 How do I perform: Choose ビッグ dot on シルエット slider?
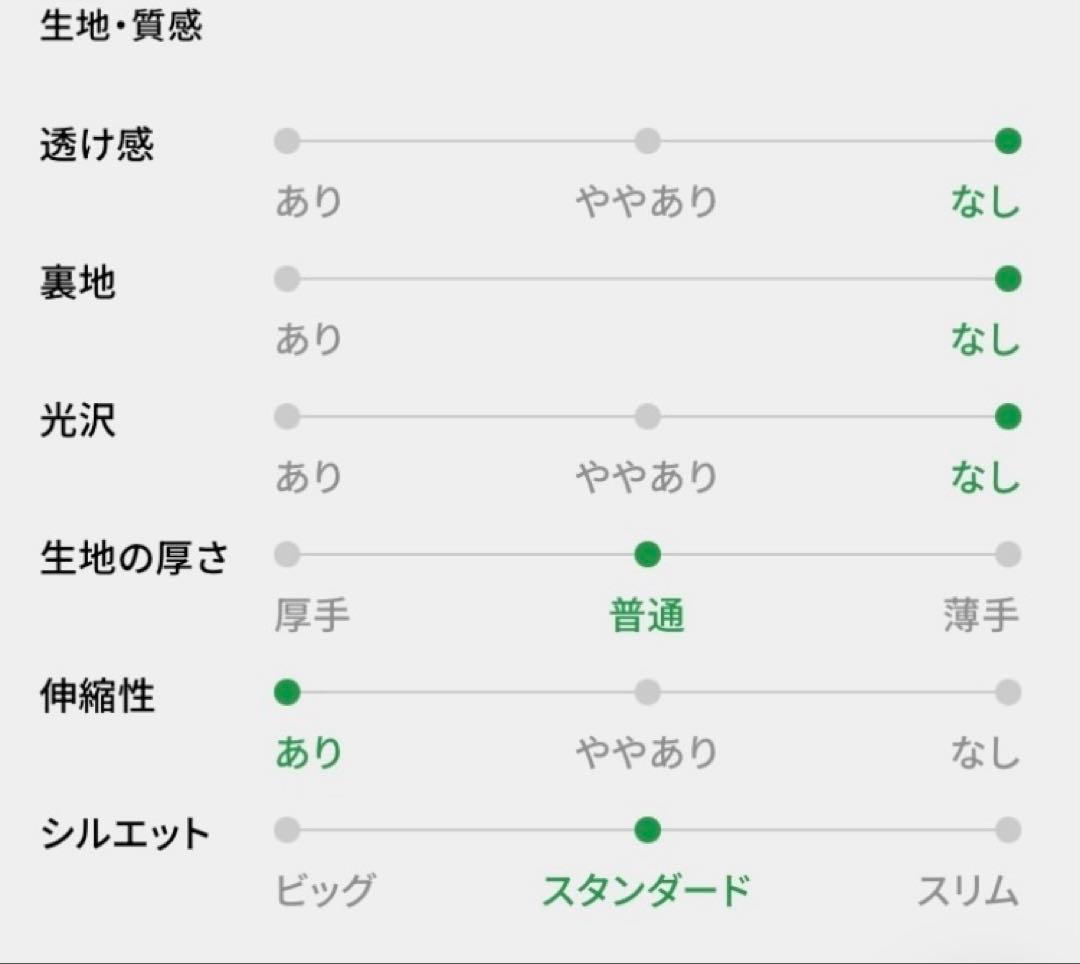coord(287,830)
